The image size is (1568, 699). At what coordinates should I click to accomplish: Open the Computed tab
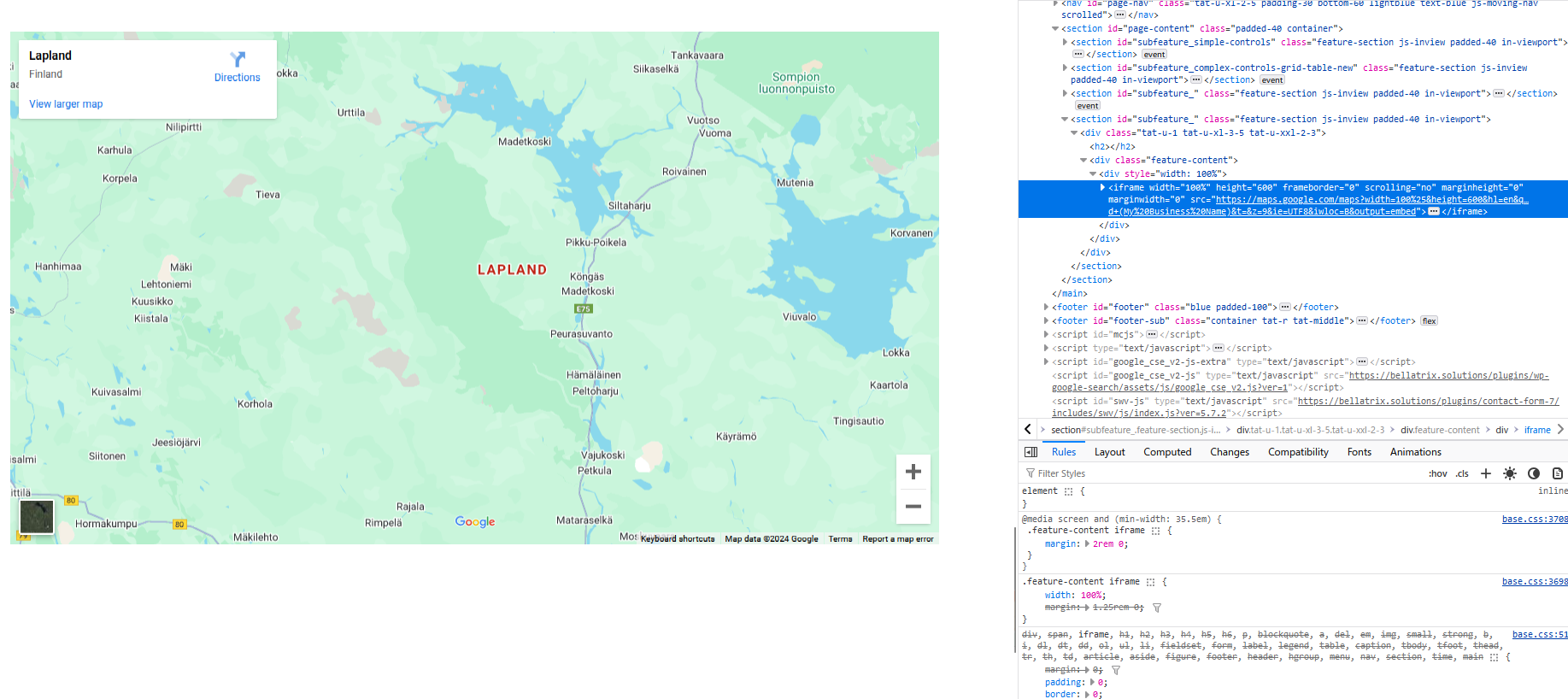(1167, 452)
